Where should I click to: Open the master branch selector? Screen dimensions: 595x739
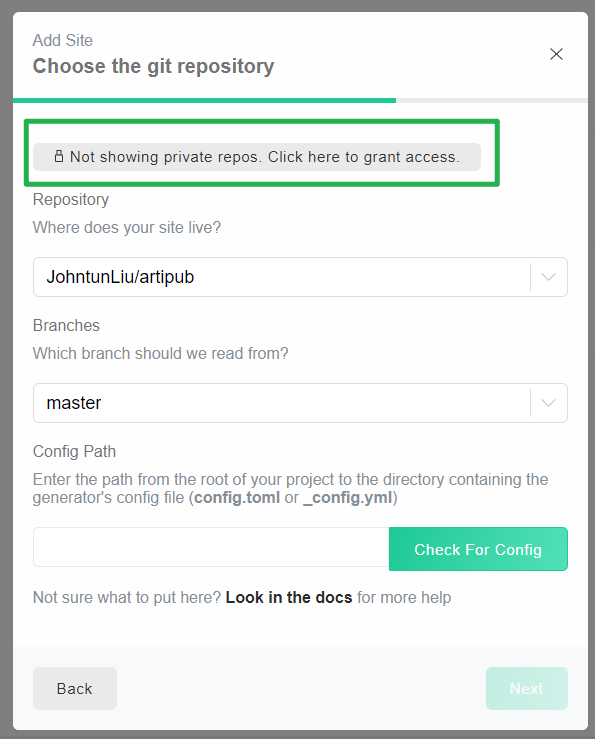[x=300, y=403]
